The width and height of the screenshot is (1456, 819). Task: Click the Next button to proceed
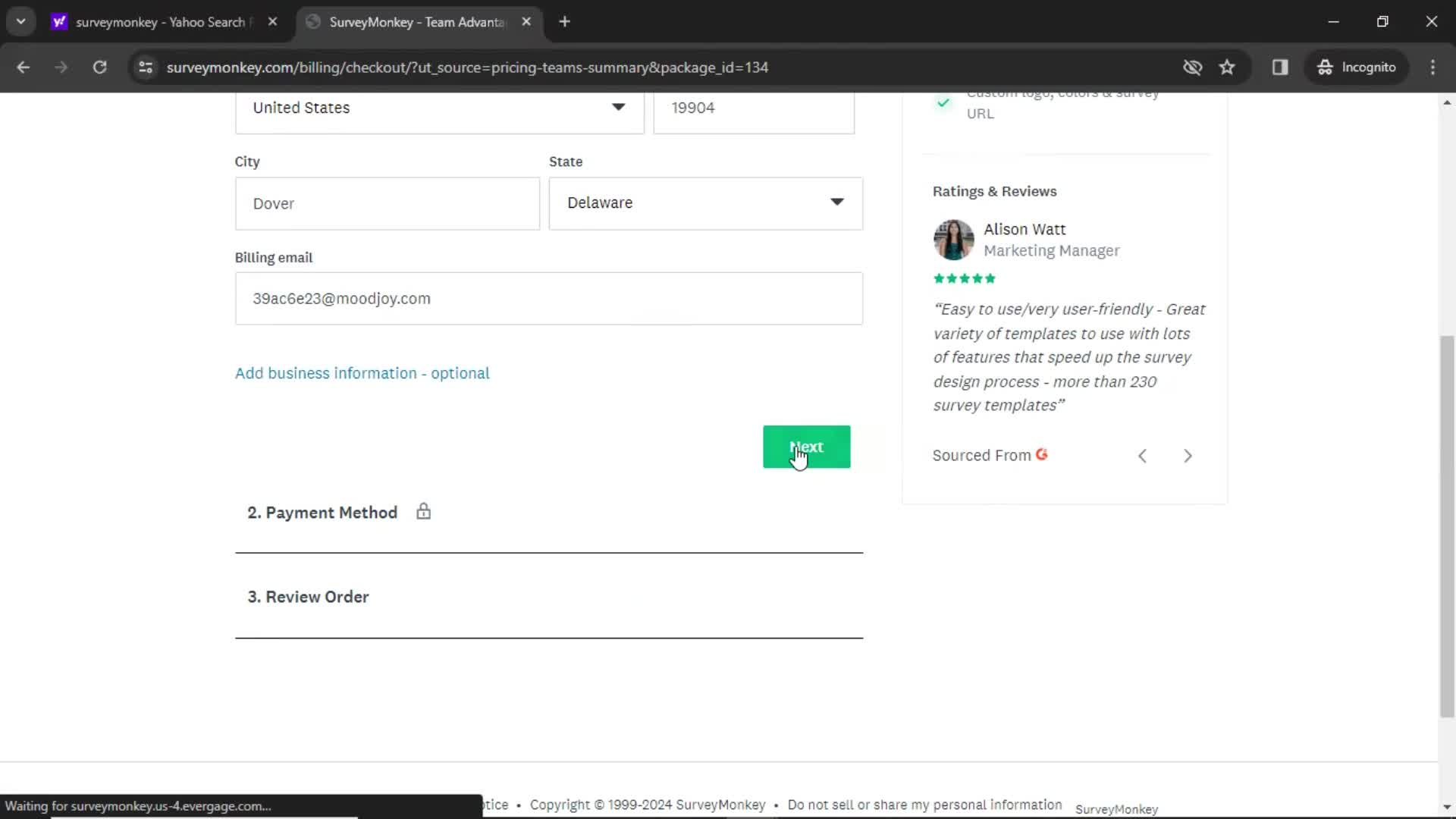pyautogui.click(x=806, y=447)
